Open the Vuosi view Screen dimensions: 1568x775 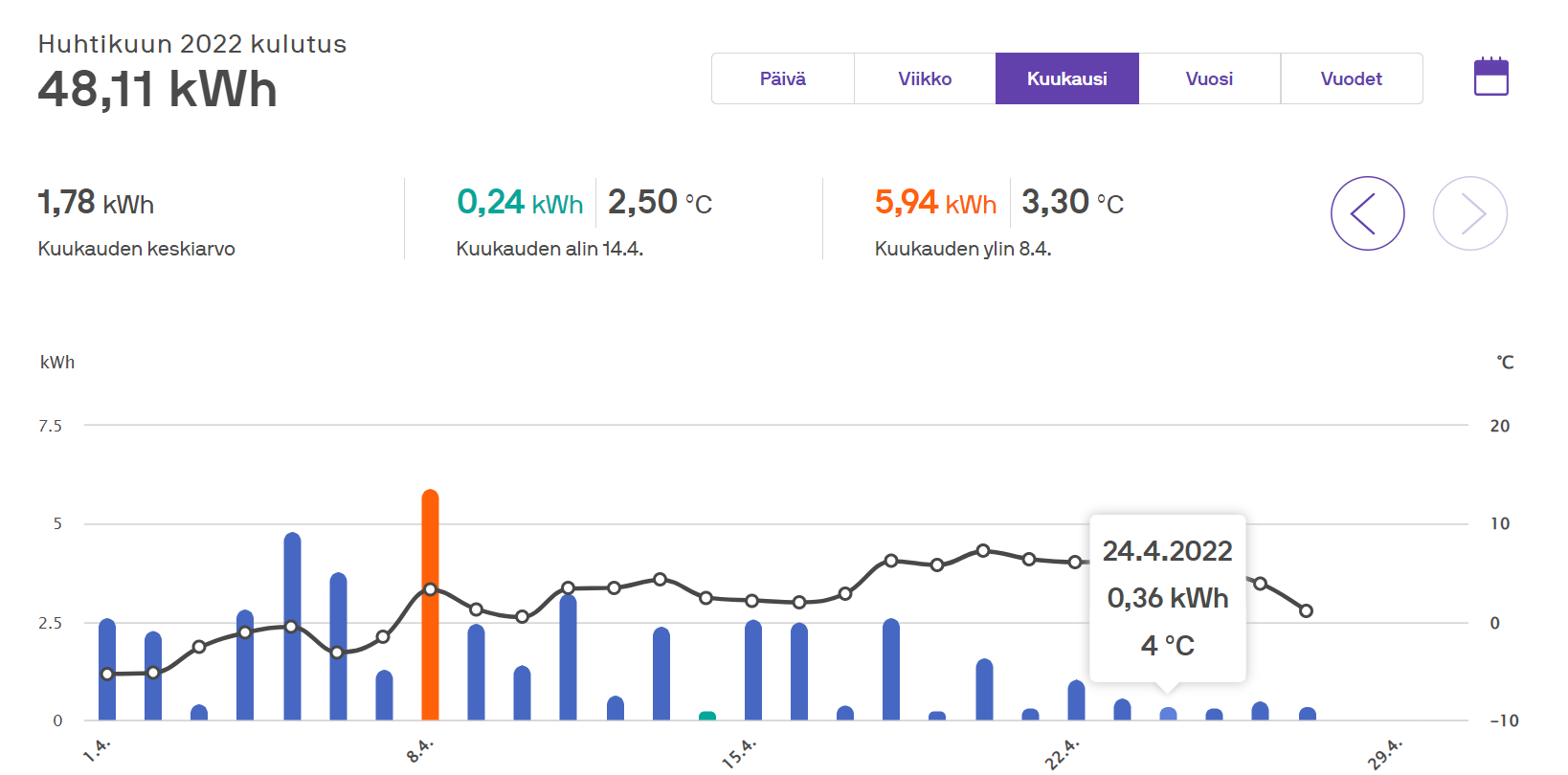coord(1209,78)
